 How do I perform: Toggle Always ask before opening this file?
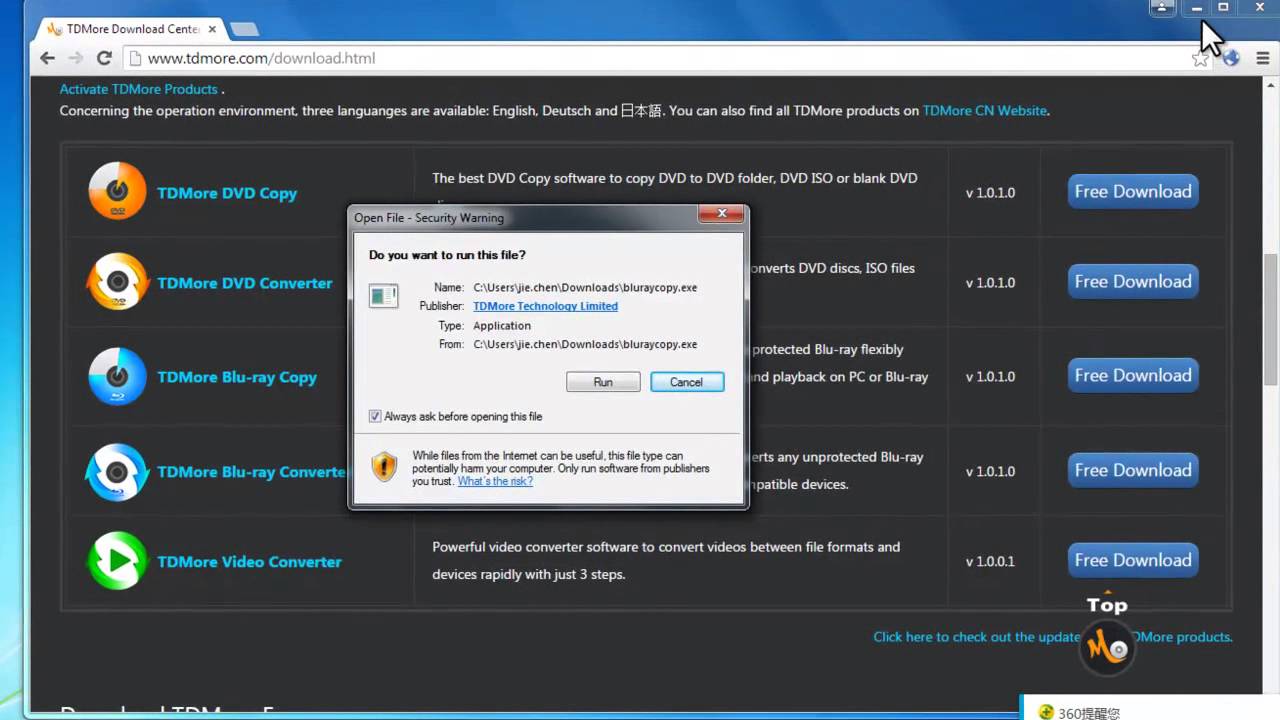tap(375, 416)
